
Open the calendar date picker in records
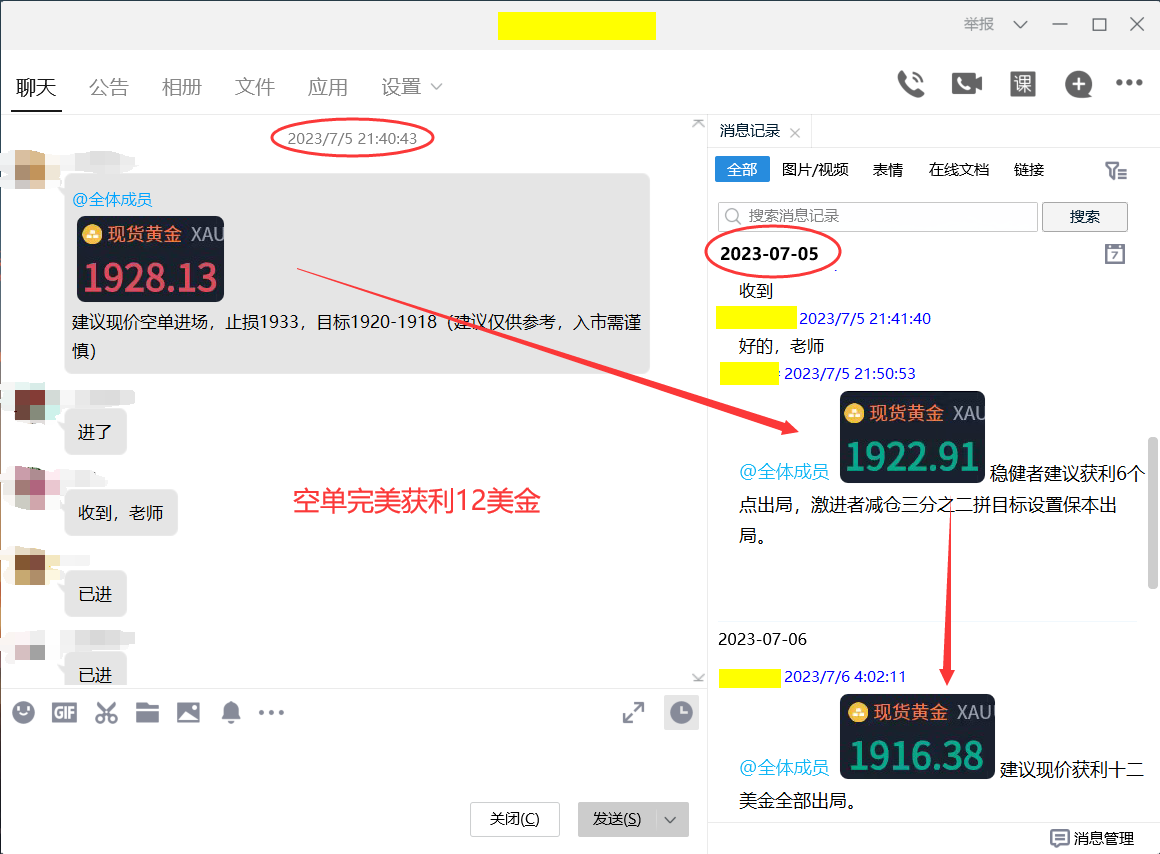[x=1115, y=254]
